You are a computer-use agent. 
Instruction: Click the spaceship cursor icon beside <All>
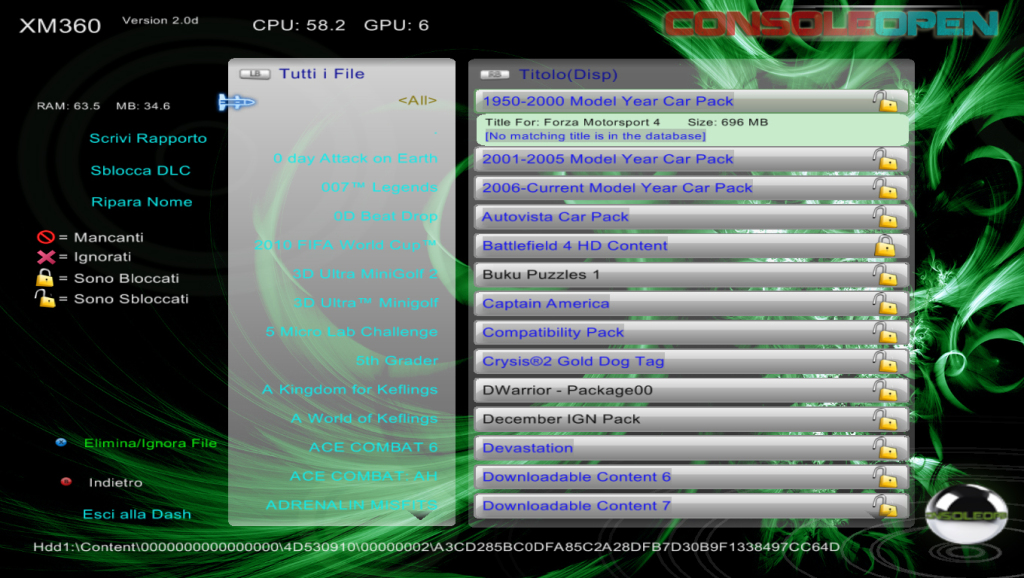tap(236, 102)
